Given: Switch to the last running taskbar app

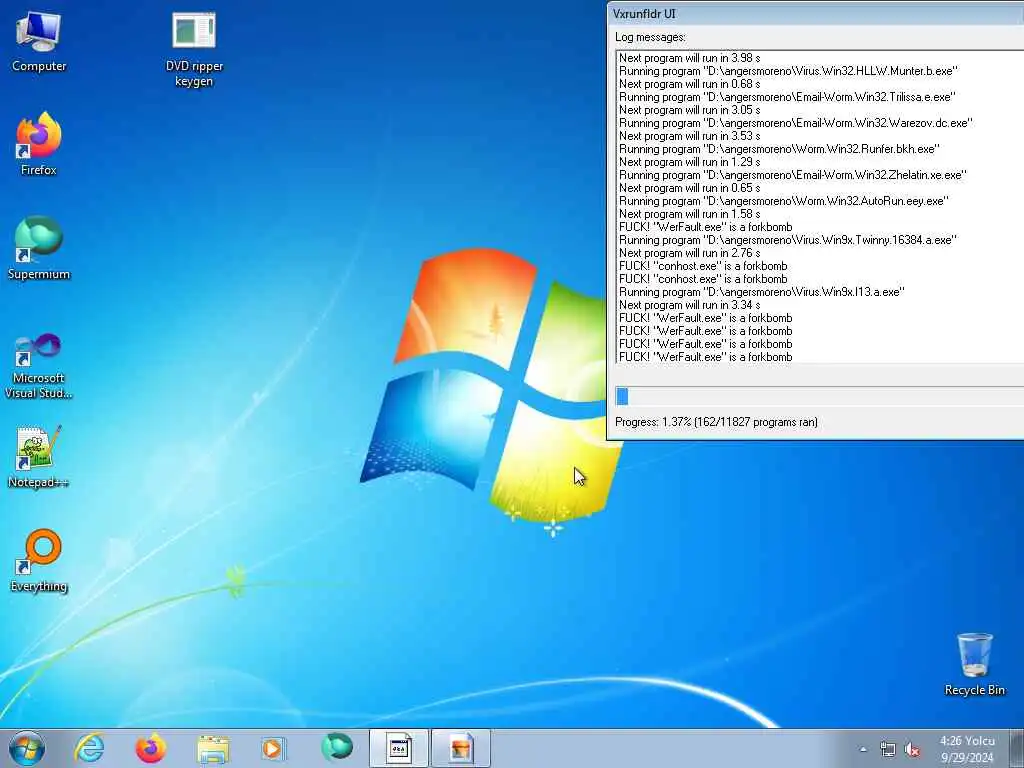Looking at the screenshot, I should pos(460,748).
